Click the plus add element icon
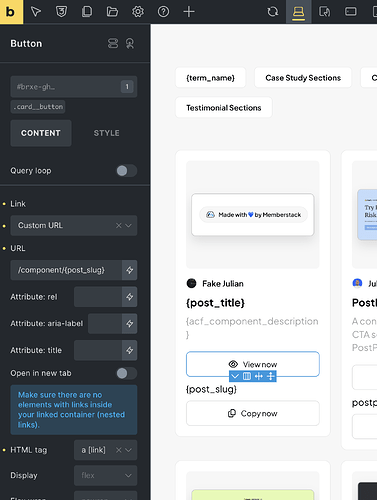The height and width of the screenshot is (500, 377). [189, 12]
